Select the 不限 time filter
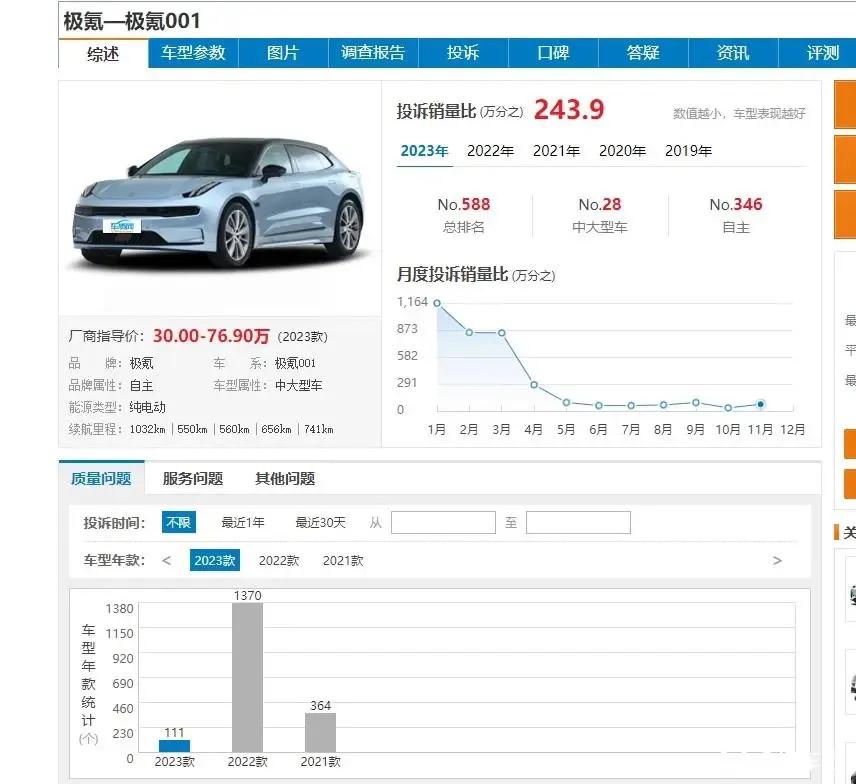 click(x=179, y=522)
